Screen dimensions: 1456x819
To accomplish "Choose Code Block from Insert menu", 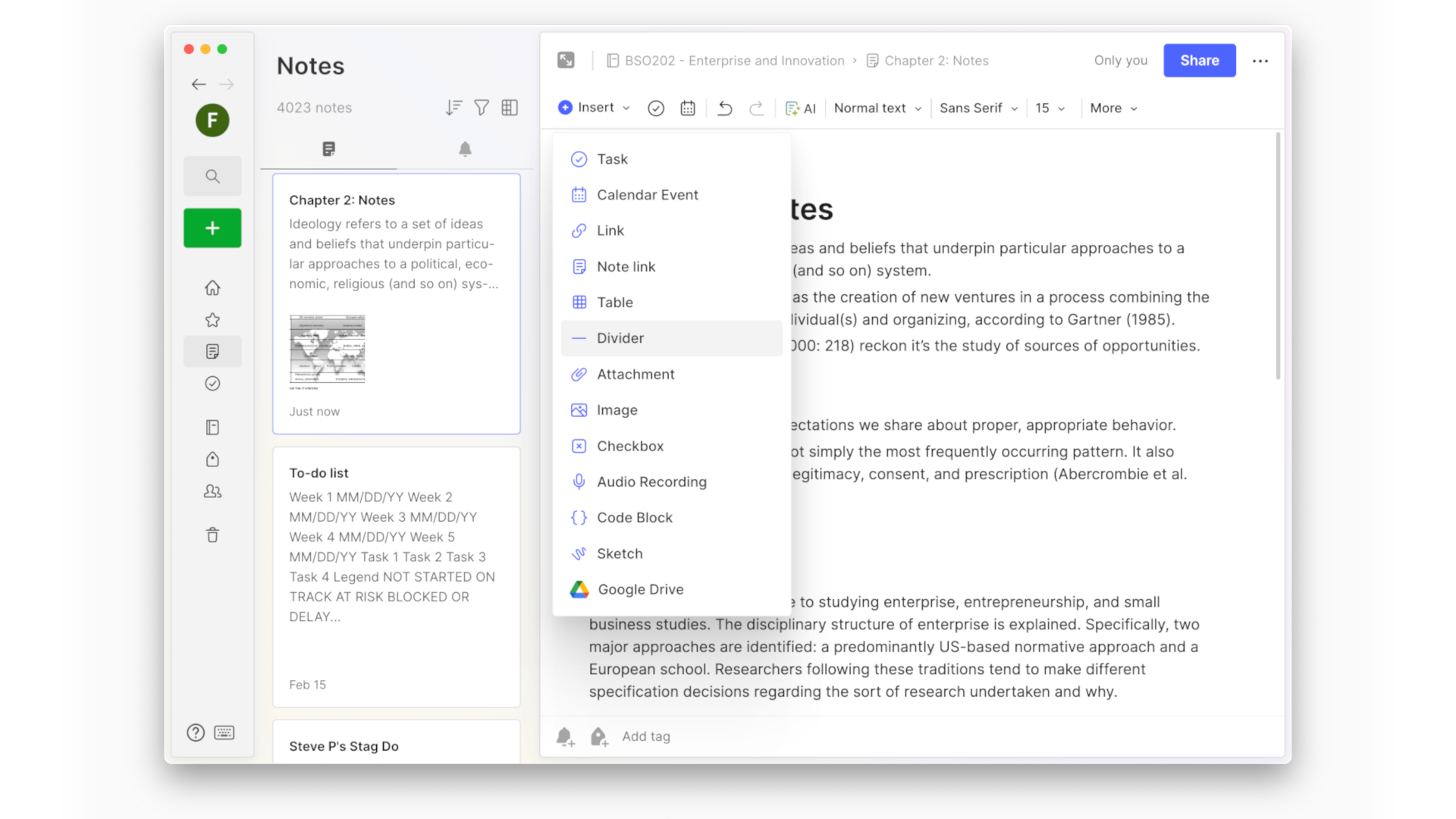I will coord(634,518).
